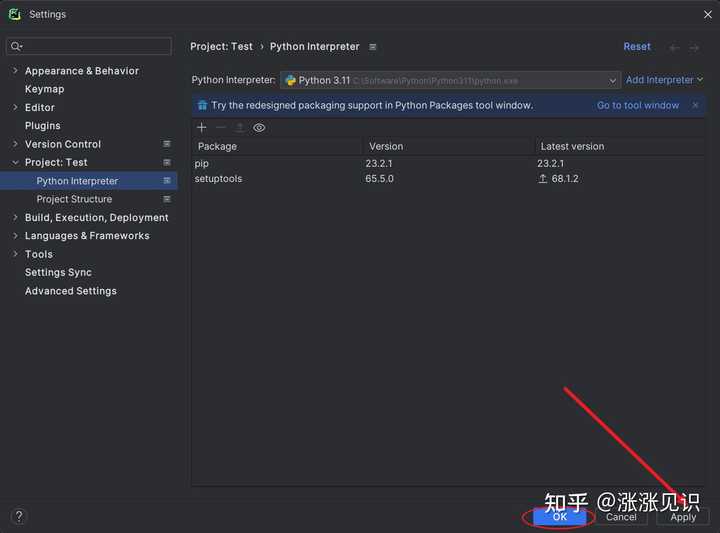This screenshot has width=720, height=533.
Task: Expand the Version Control section
Action: (x=15, y=144)
